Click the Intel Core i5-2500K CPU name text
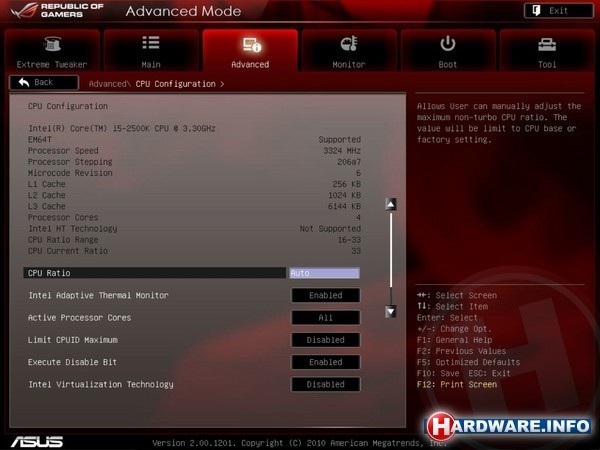Image resolution: width=600 pixels, height=450 pixels. tap(122, 129)
